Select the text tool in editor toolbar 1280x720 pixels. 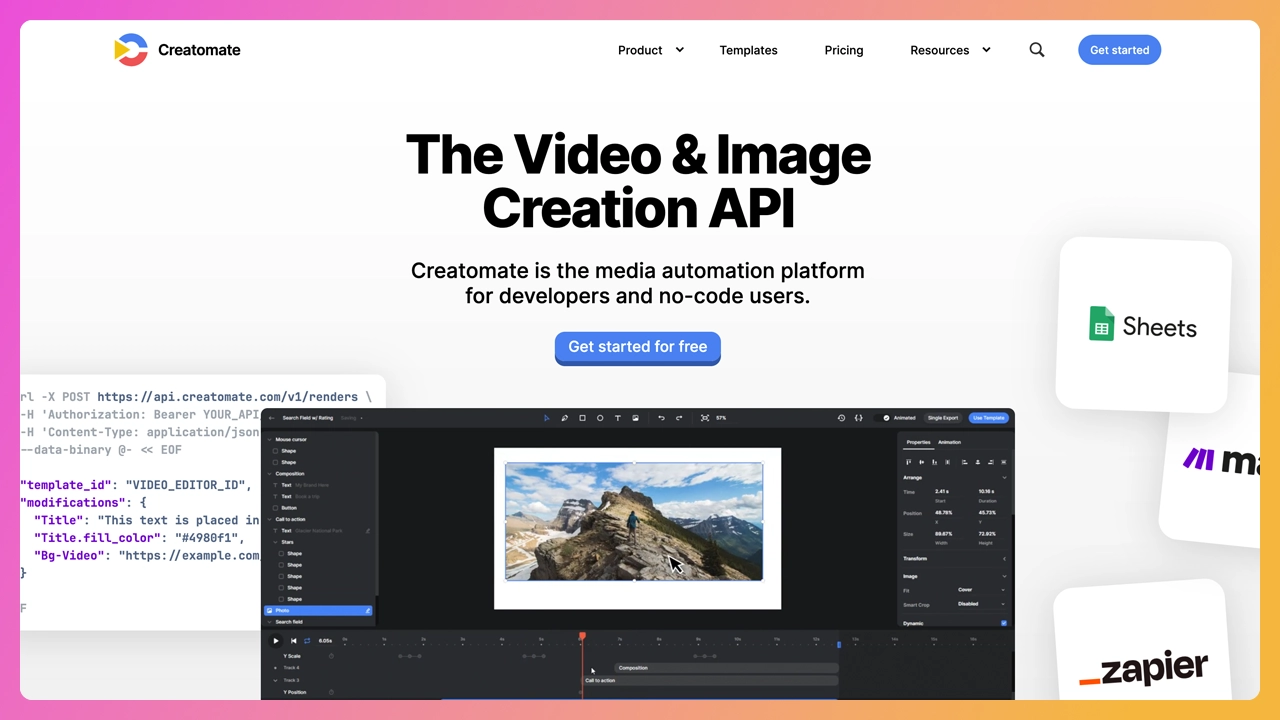coord(618,418)
